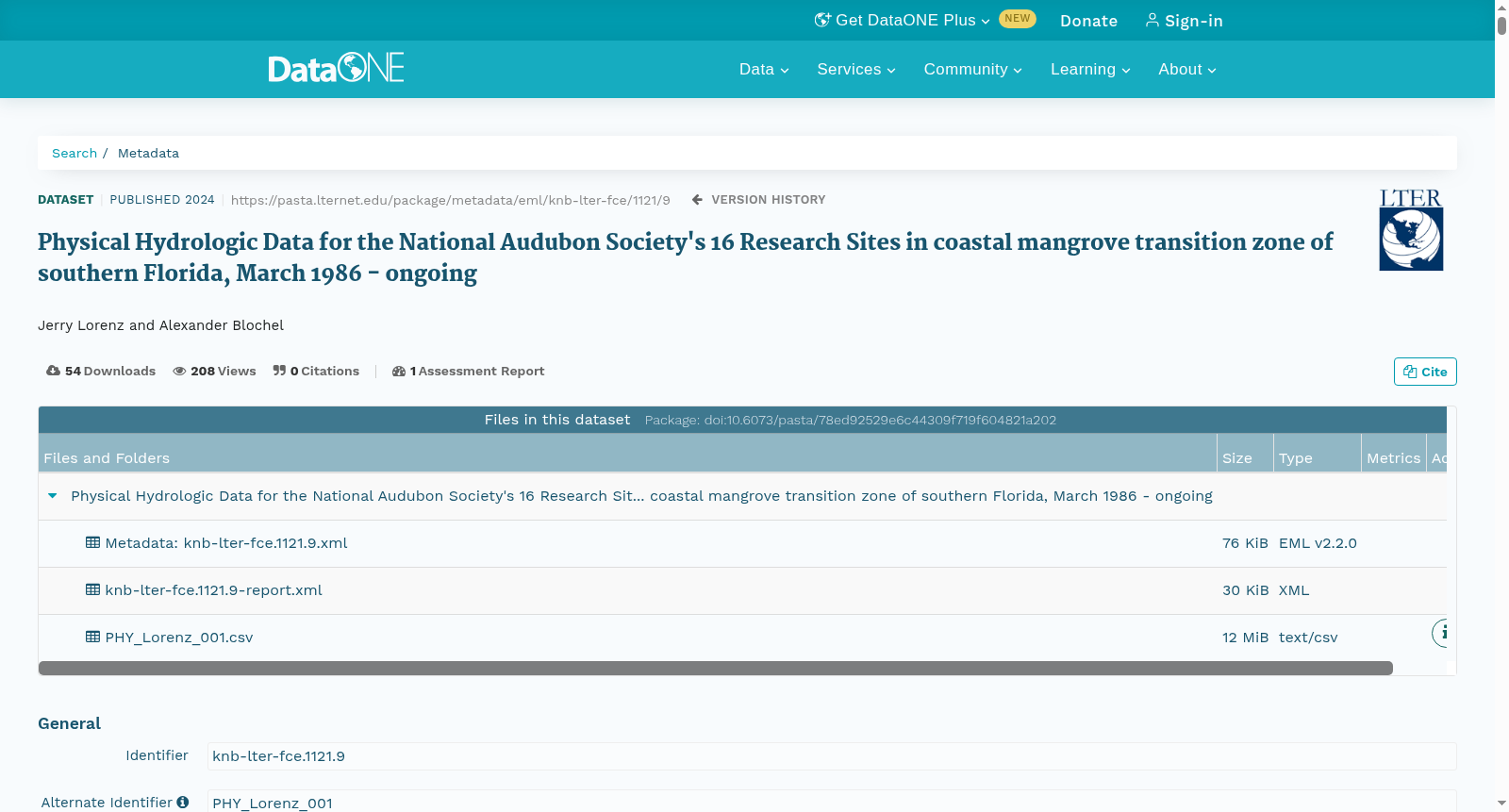Click the citations quote icon
This screenshot has height=812, width=1509.
click(279, 371)
